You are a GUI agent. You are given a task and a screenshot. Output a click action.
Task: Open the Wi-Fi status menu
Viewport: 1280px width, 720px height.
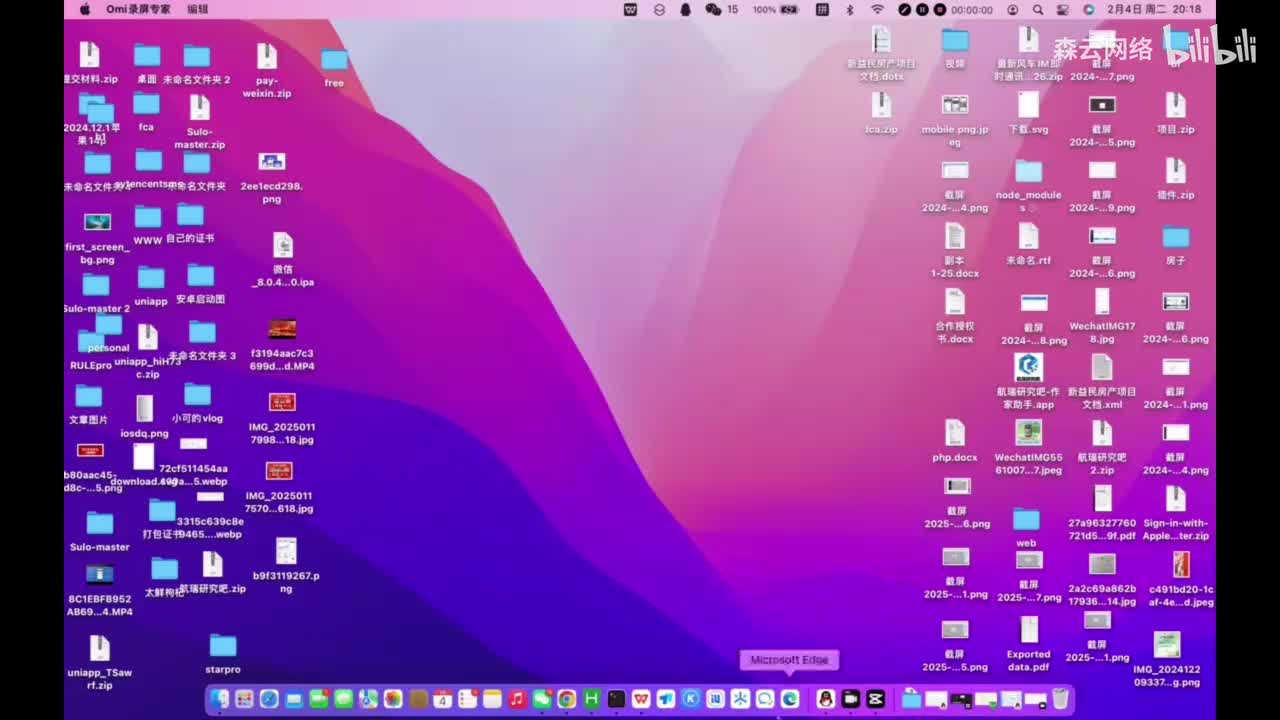pos(877,9)
